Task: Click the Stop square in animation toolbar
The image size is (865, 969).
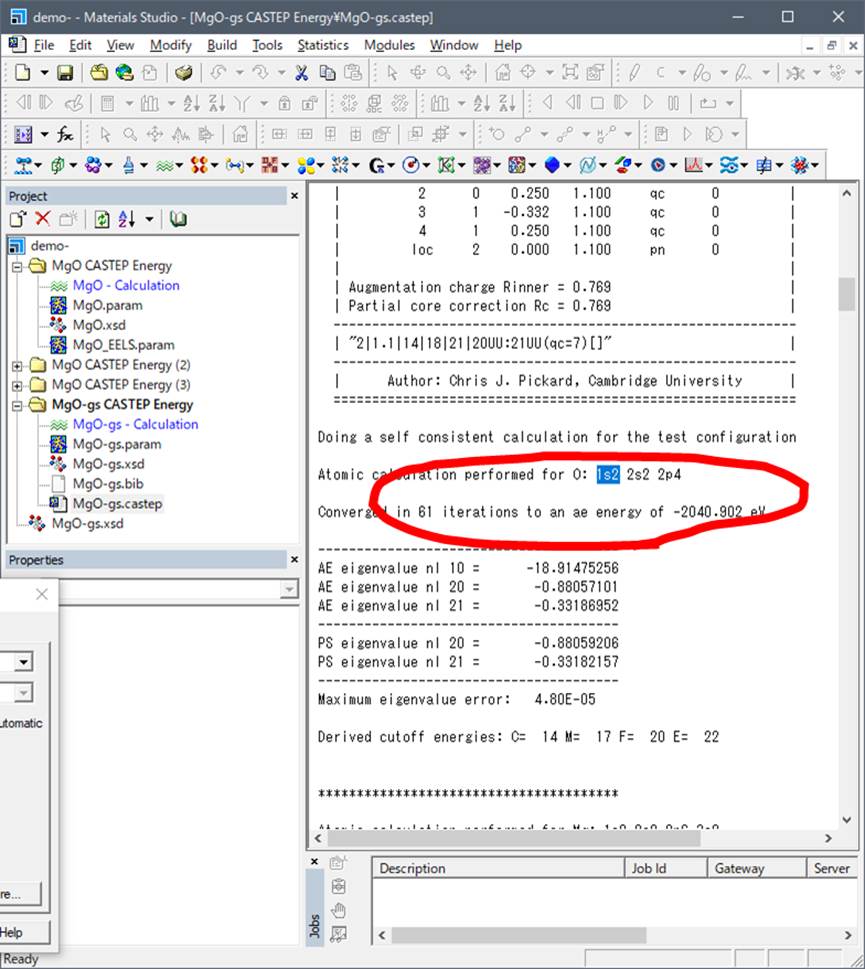Action: tap(597, 103)
